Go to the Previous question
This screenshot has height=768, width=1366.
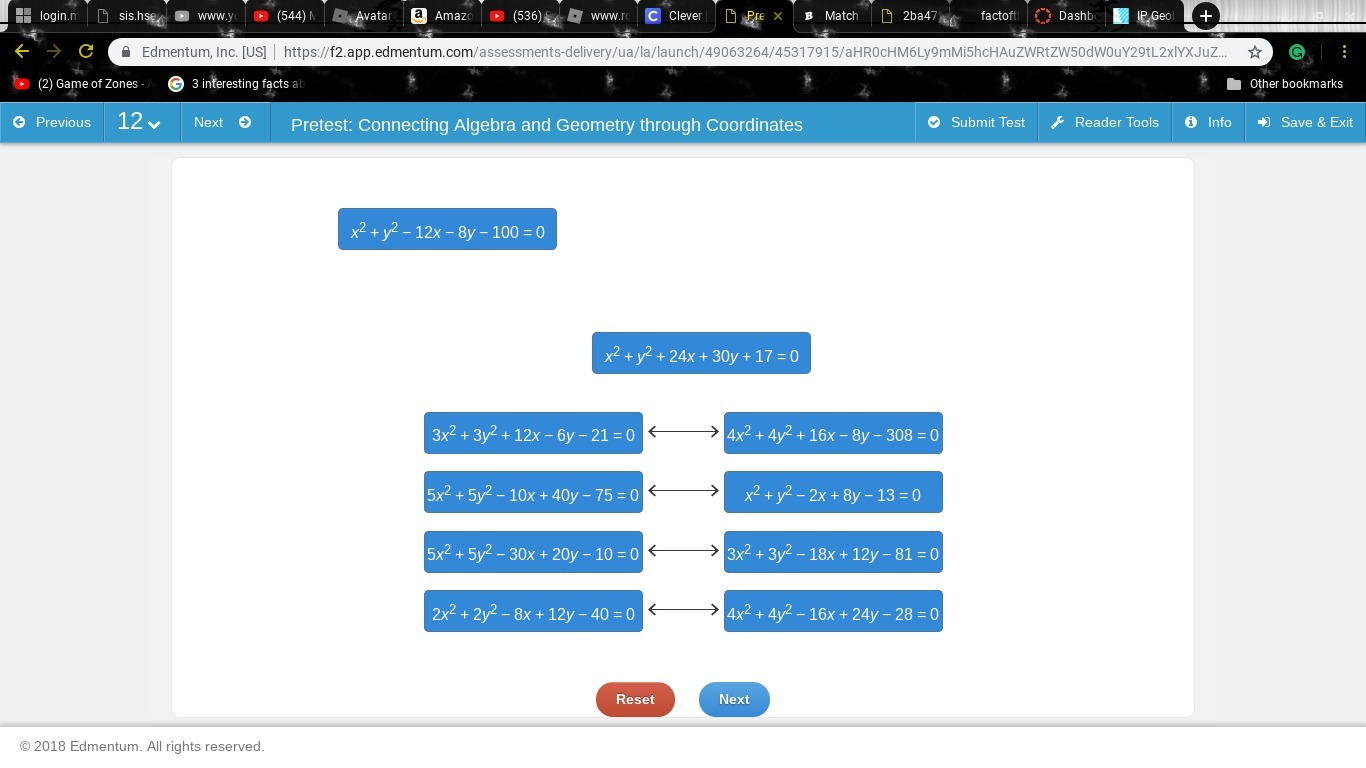coord(52,122)
